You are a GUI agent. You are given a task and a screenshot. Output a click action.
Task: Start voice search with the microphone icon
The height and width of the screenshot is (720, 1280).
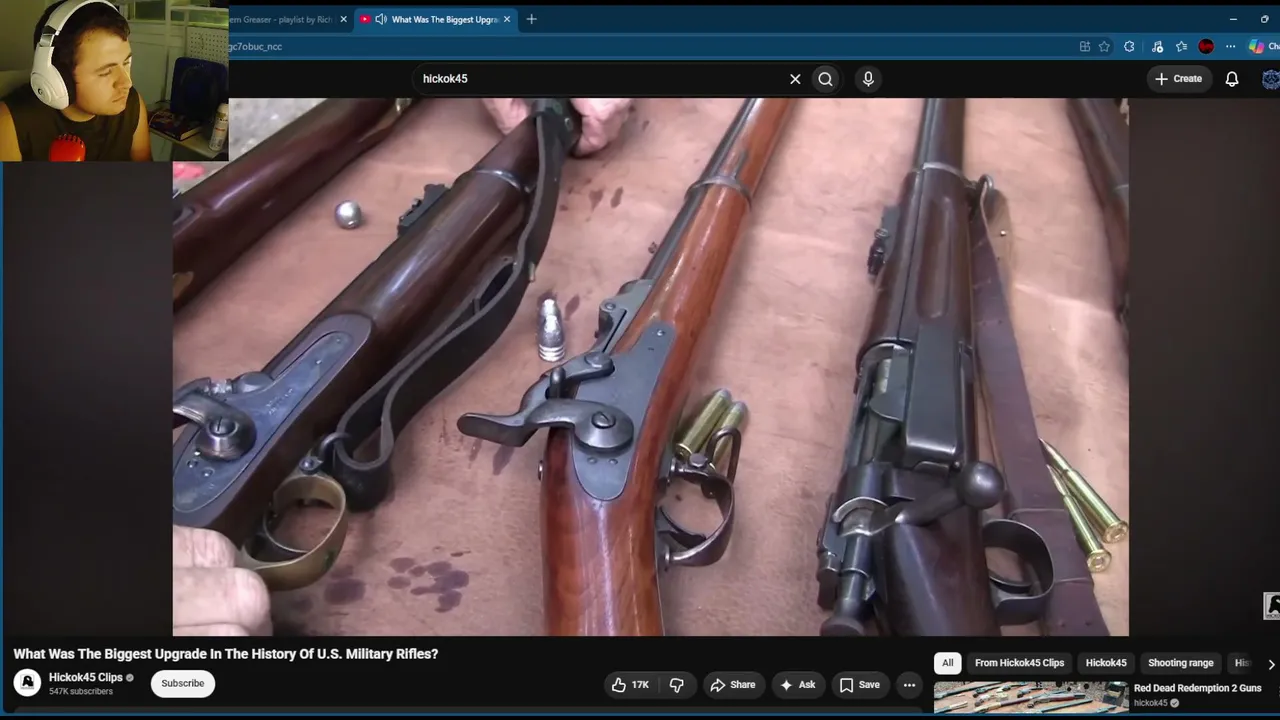coord(868,79)
